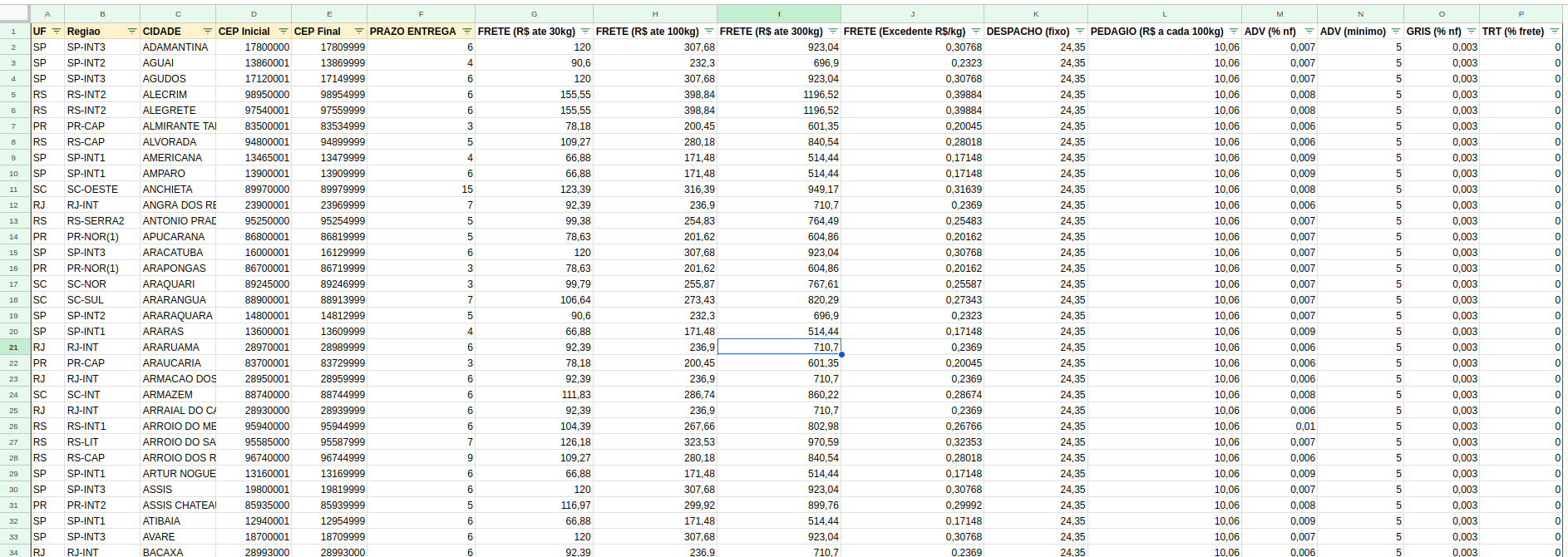Open PRAZO ENTREGA filter icon
Viewport: 1568px width, 557px height.
(x=467, y=32)
